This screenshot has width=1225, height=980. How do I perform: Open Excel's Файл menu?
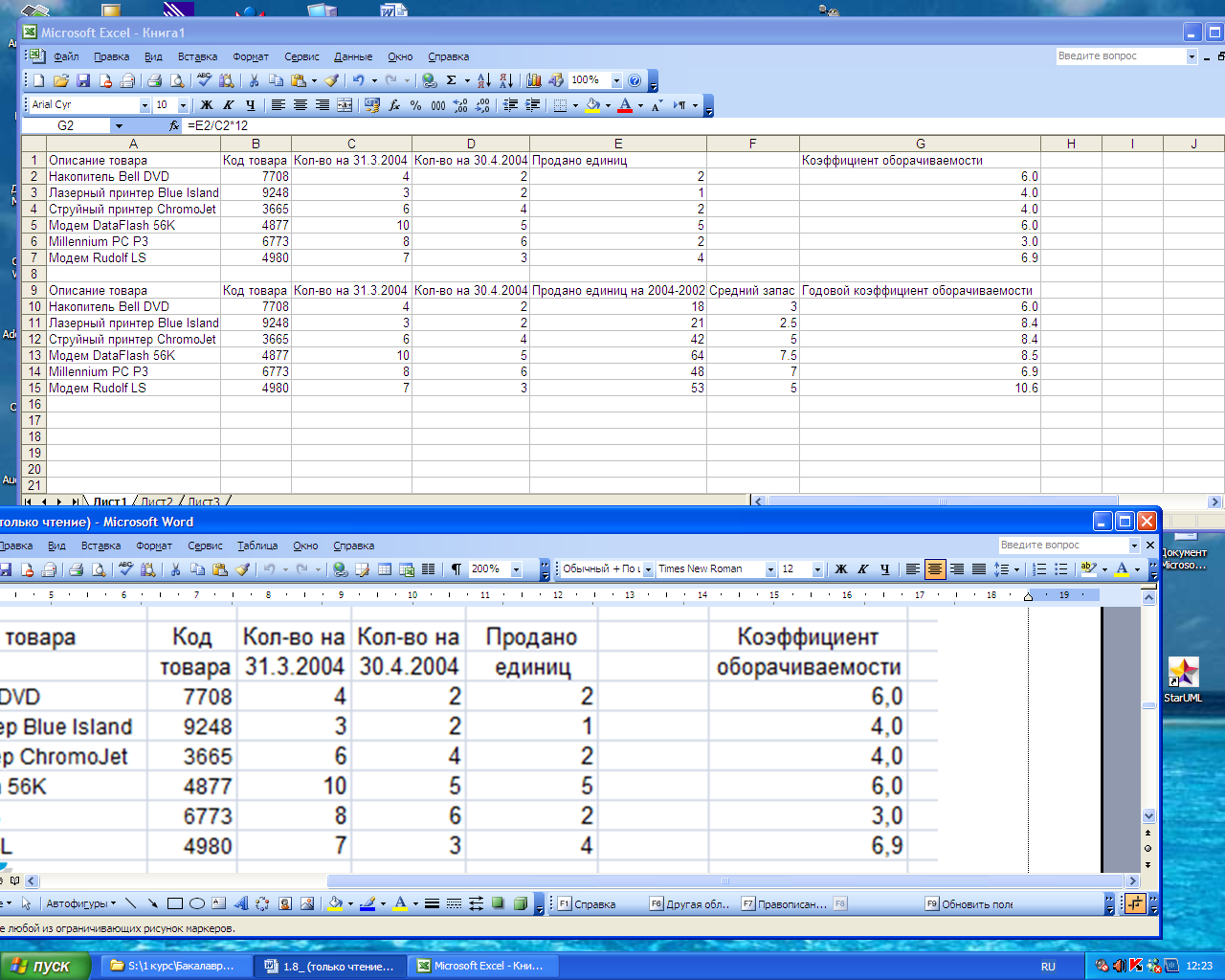pos(66,56)
